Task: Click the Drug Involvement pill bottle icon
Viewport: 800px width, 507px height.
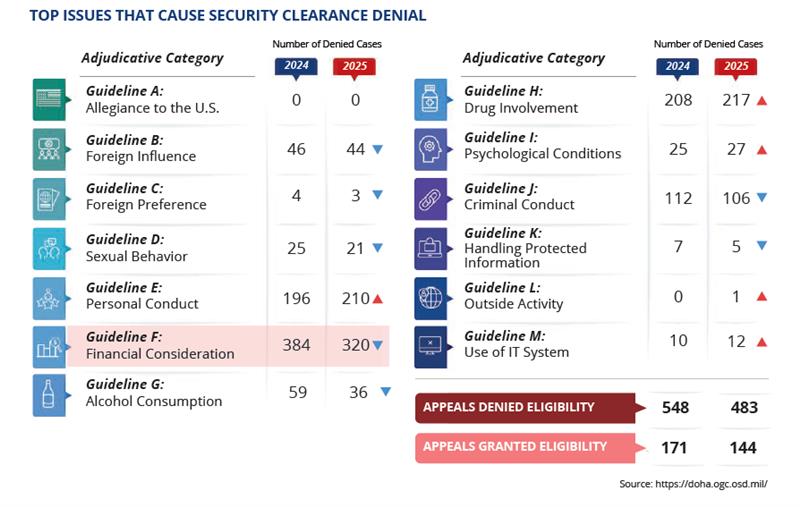Action: [430, 100]
